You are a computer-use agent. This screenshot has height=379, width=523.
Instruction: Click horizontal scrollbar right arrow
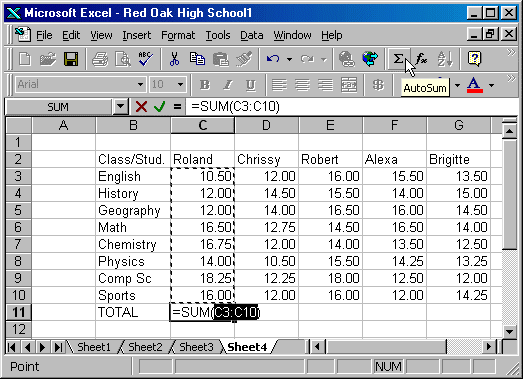click(488, 347)
